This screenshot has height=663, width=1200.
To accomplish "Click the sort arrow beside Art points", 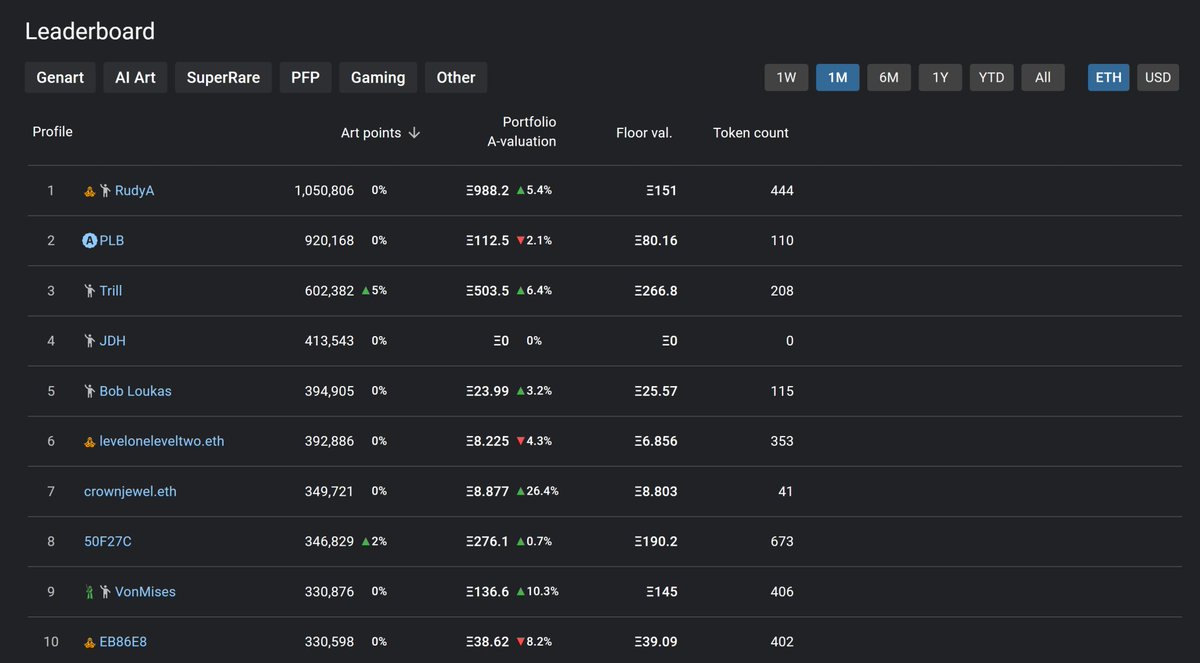I will (414, 133).
